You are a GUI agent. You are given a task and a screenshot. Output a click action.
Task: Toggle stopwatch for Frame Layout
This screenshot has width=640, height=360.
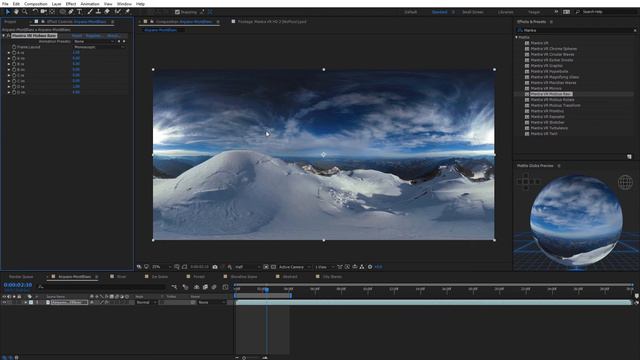point(14,47)
